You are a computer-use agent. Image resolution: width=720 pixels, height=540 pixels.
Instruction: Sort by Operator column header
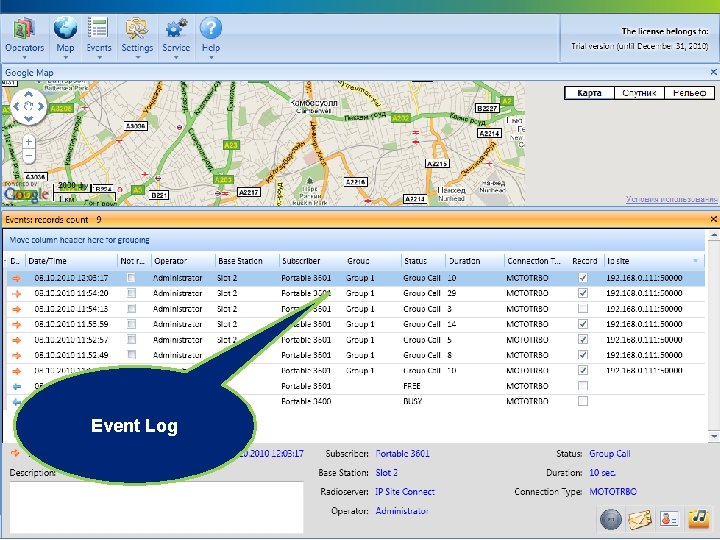pos(183,261)
